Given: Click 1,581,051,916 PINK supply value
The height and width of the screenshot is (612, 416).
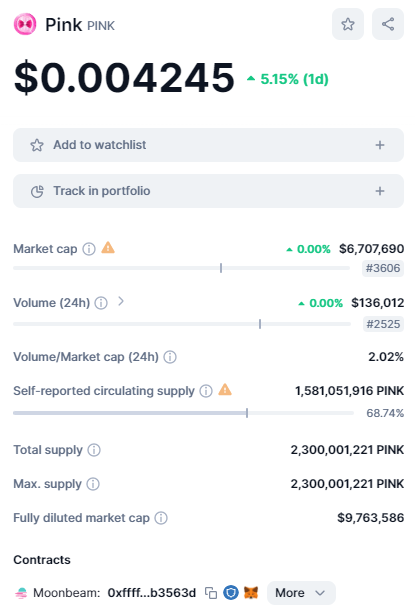Looking at the screenshot, I should (x=350, y=391).
